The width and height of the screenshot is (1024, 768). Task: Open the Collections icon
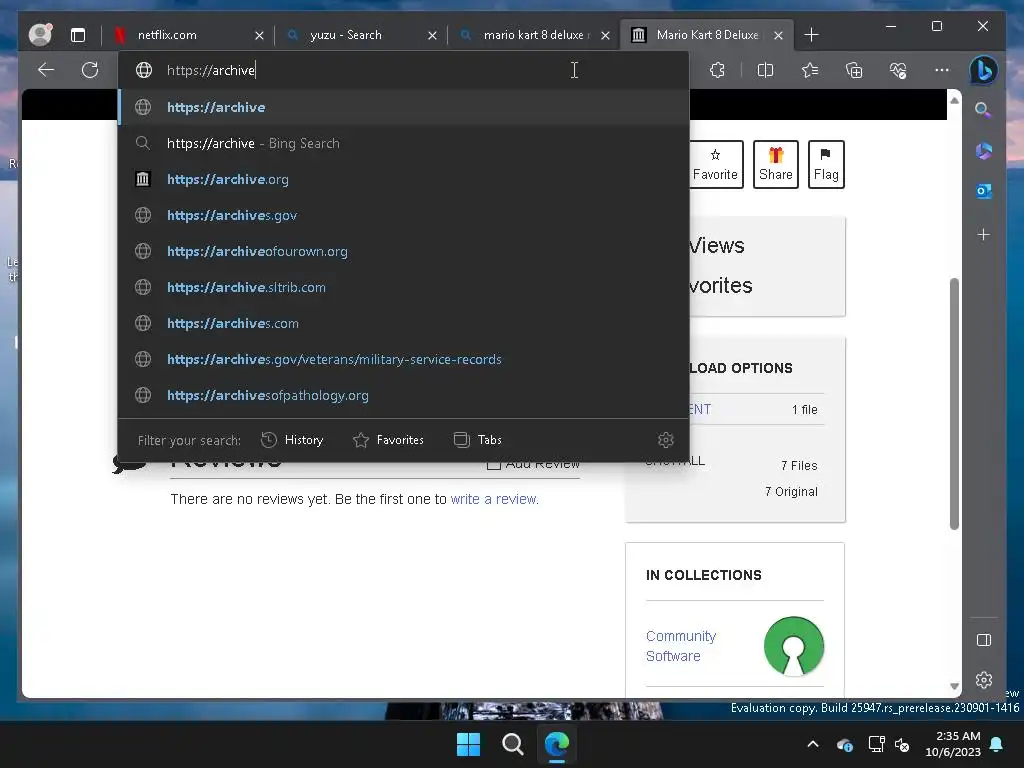(854, 70)
